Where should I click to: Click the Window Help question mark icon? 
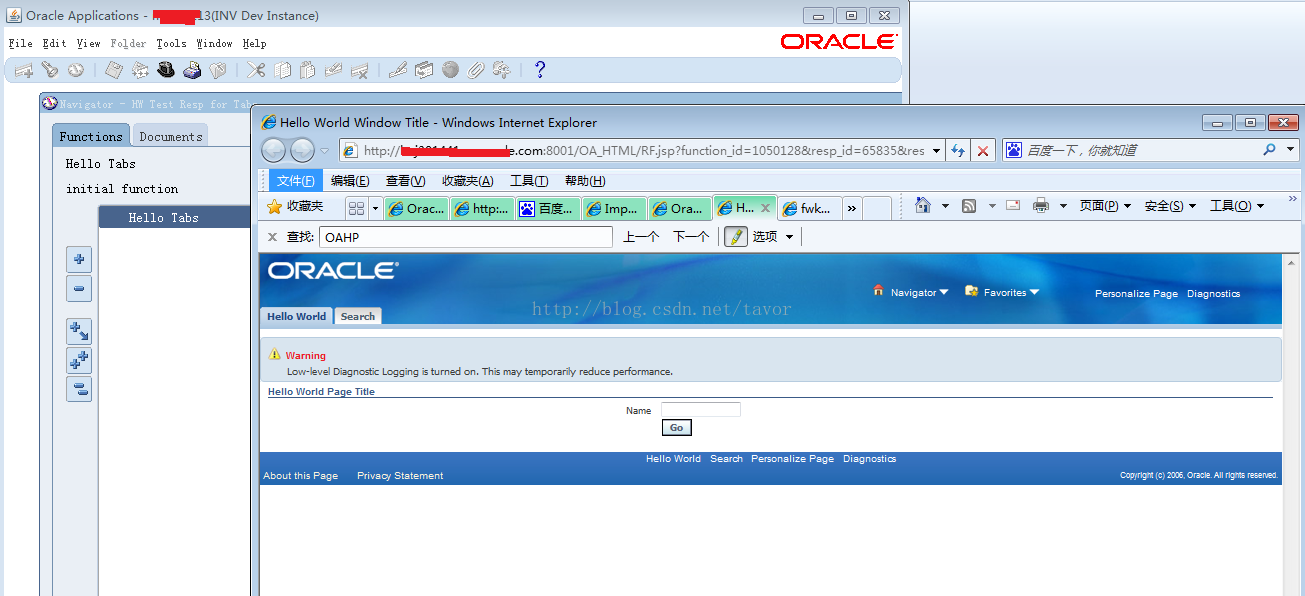pyautogui.click(x=540, y=70)
